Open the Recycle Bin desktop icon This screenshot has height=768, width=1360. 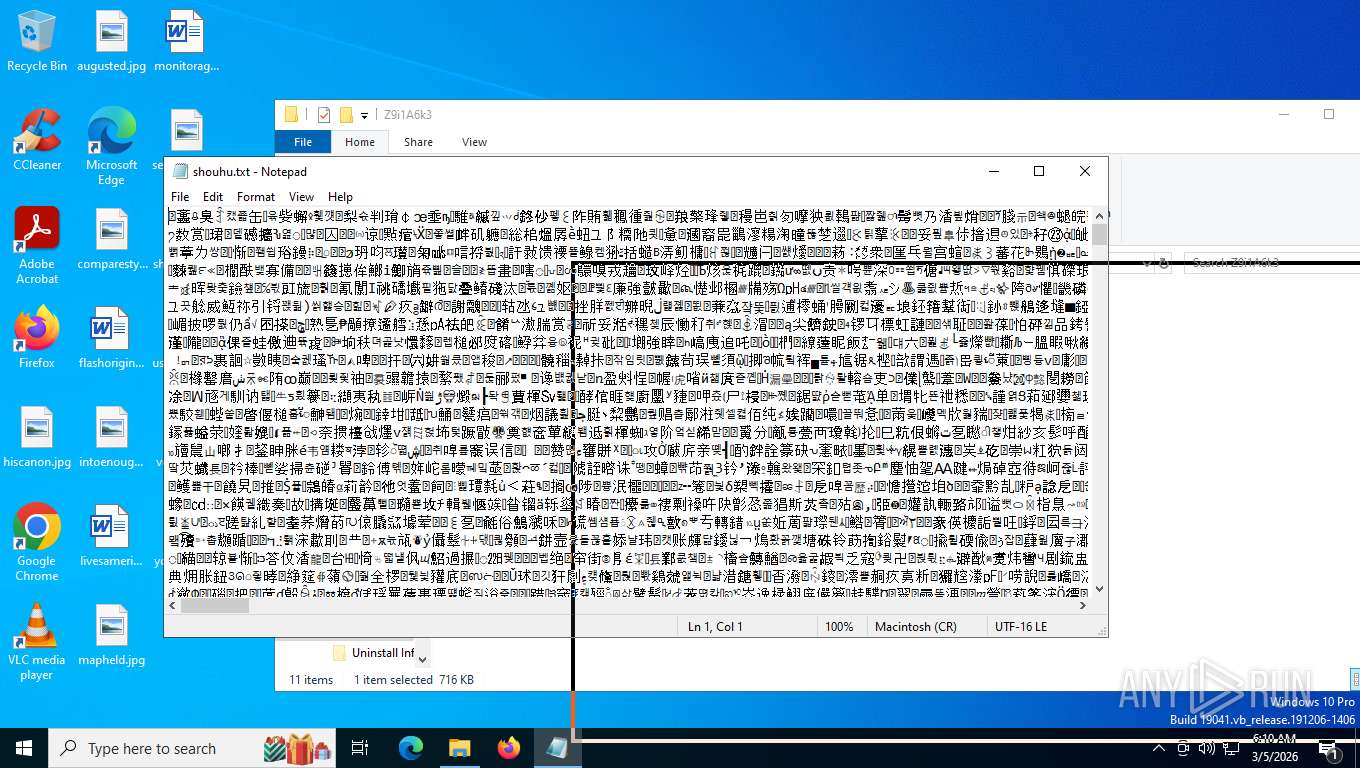[37, 41]
